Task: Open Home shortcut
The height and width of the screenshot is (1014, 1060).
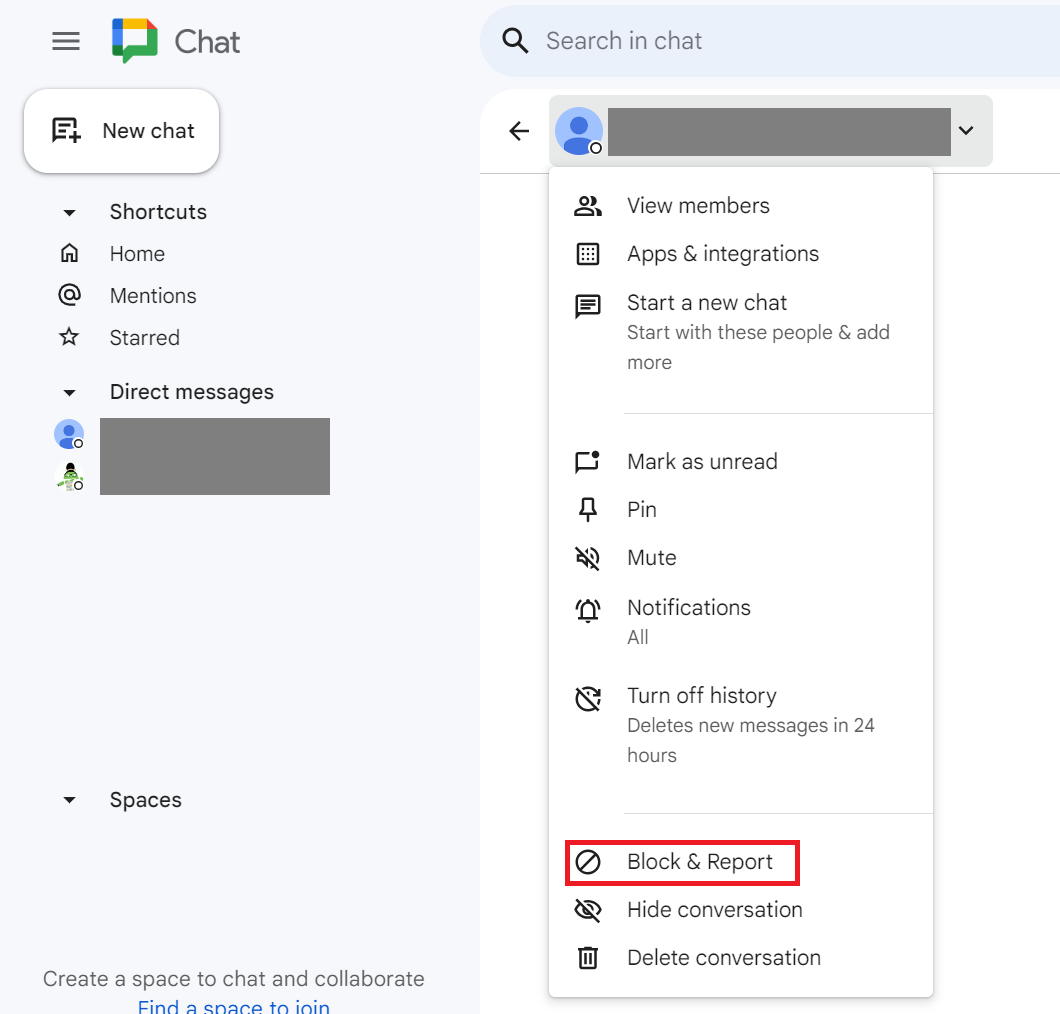Action: (x=137, y=254)
